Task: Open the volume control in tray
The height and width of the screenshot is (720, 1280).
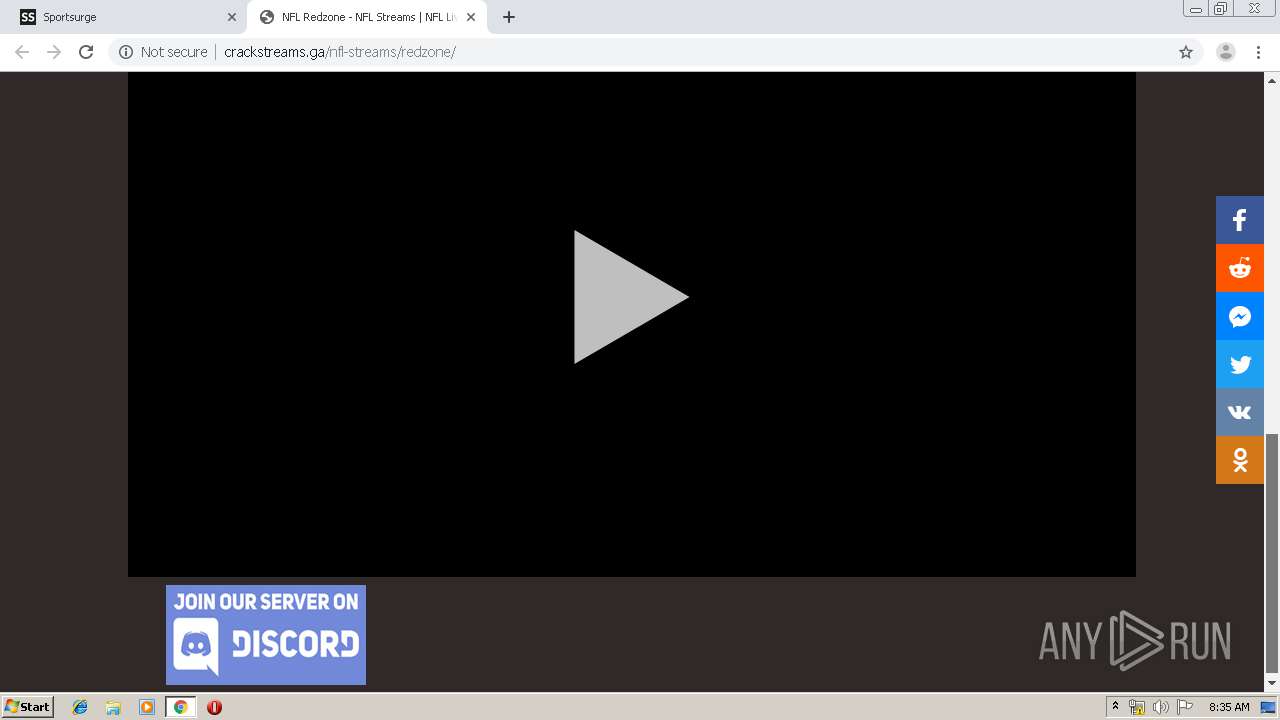Action: [x=1161, y=707]
